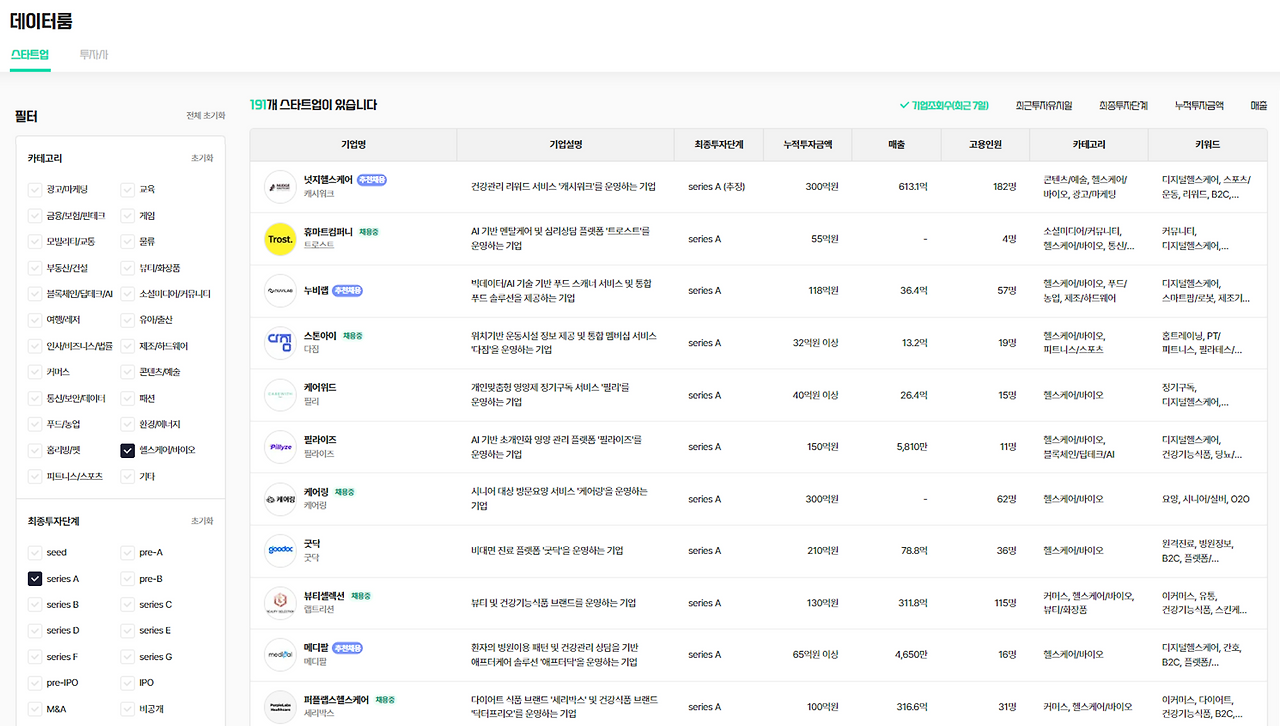1280x726 pixels.
Task: Reset the 최종투자단계 filter with 초기화
Action: tap(202, 521)
